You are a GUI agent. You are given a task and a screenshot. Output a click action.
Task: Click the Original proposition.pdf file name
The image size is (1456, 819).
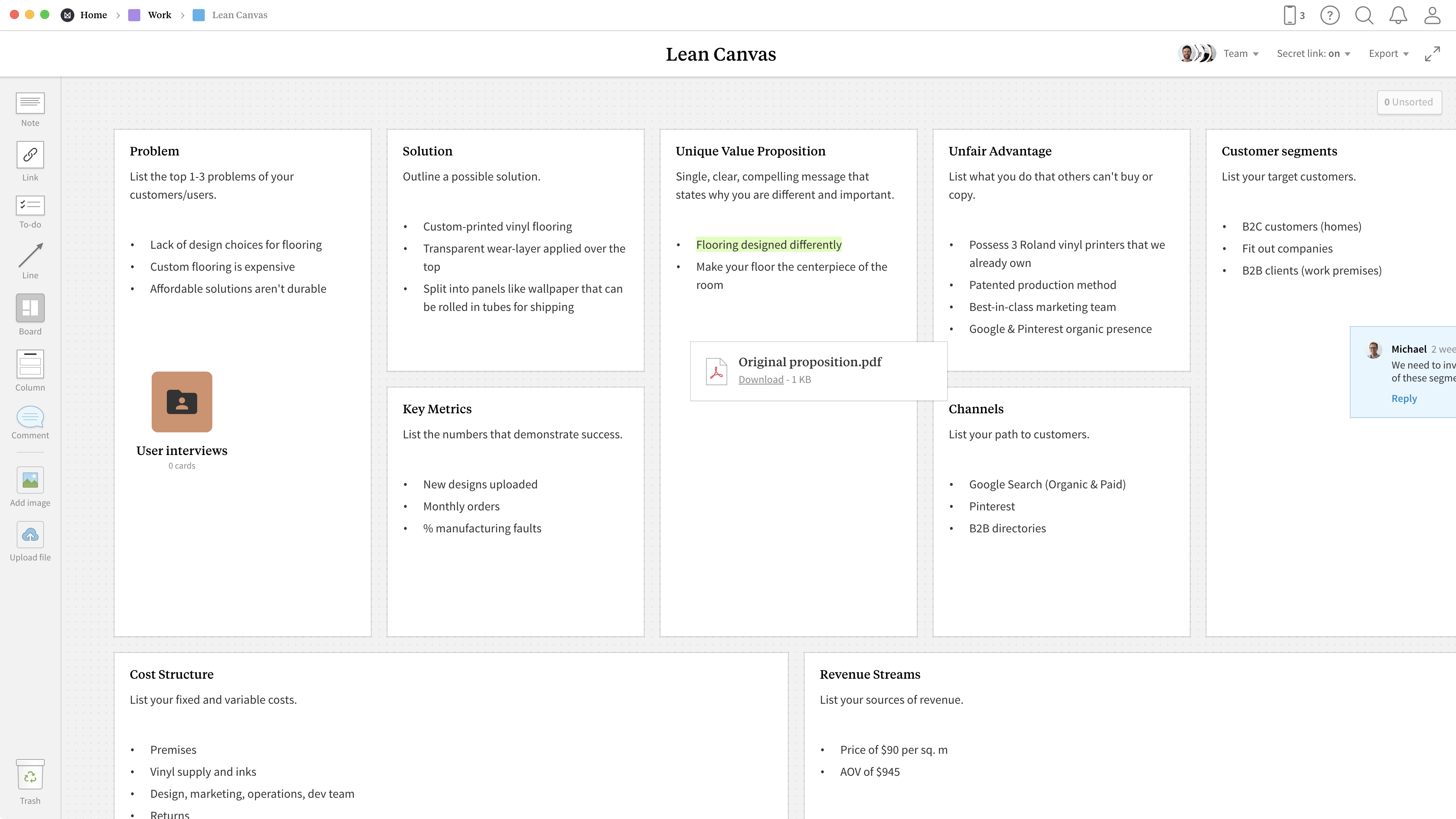810,362
